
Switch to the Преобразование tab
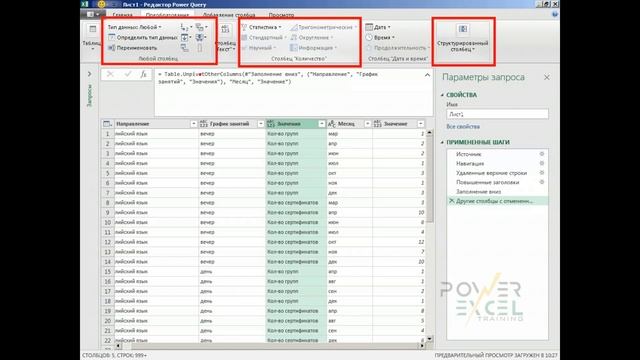pyautogui.click(x=167, y=15)
